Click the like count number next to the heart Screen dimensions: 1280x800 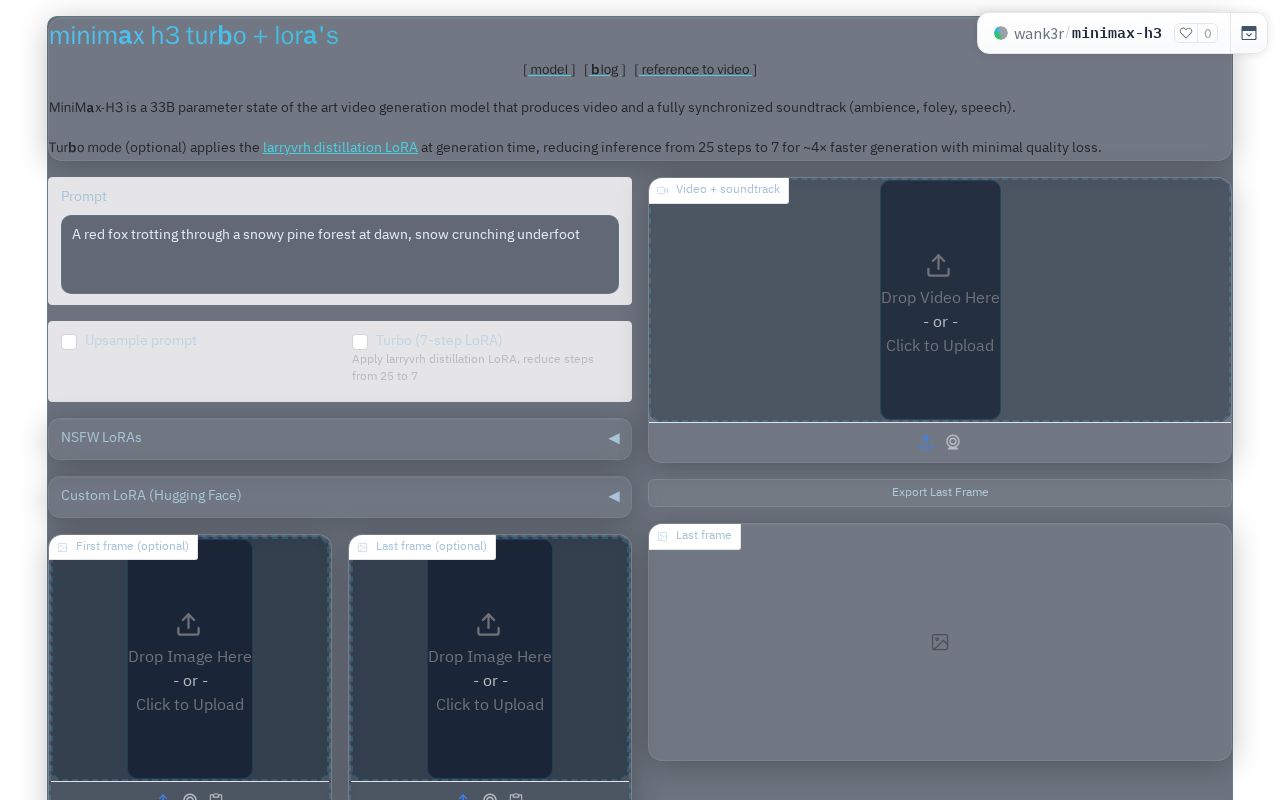tap(1207, 33)
